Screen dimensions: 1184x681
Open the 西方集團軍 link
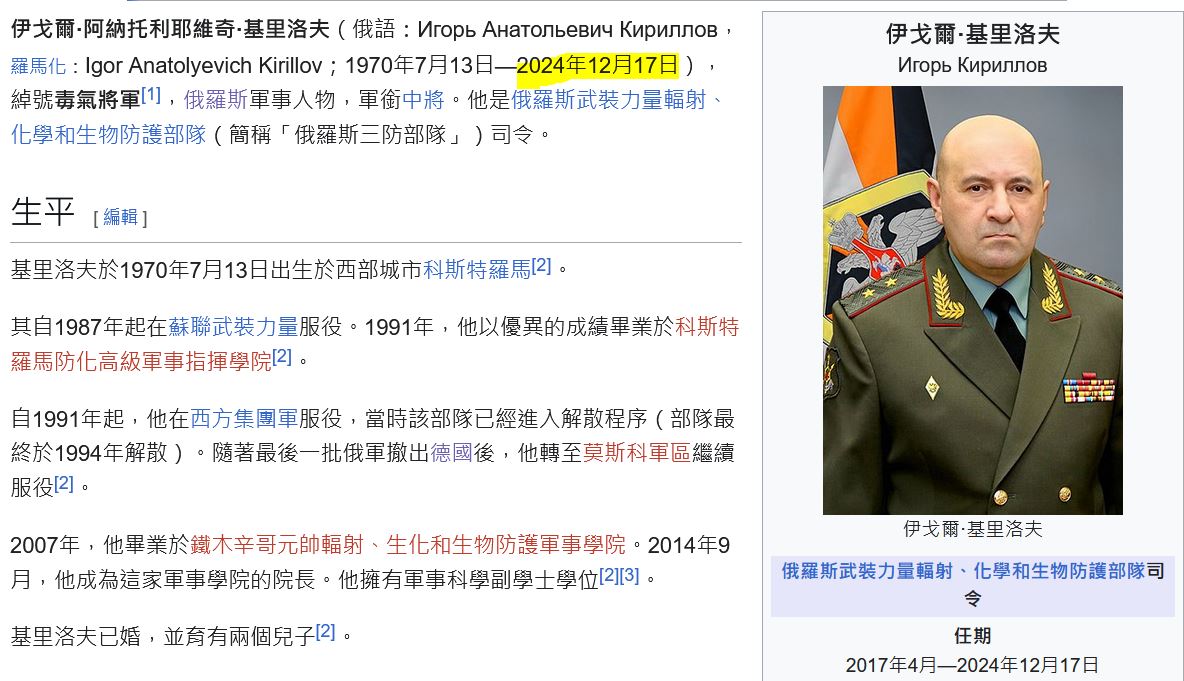pos(244,419)
